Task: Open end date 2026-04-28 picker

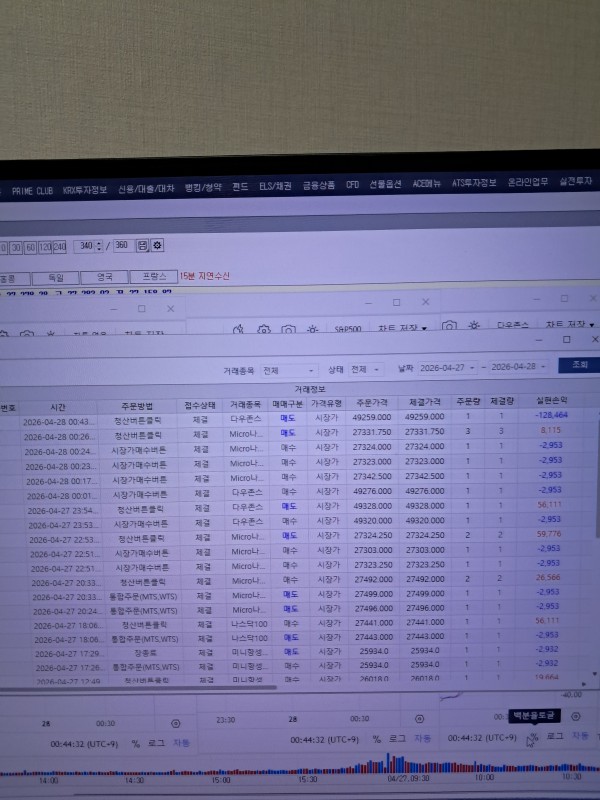Action: pos(518,366)
